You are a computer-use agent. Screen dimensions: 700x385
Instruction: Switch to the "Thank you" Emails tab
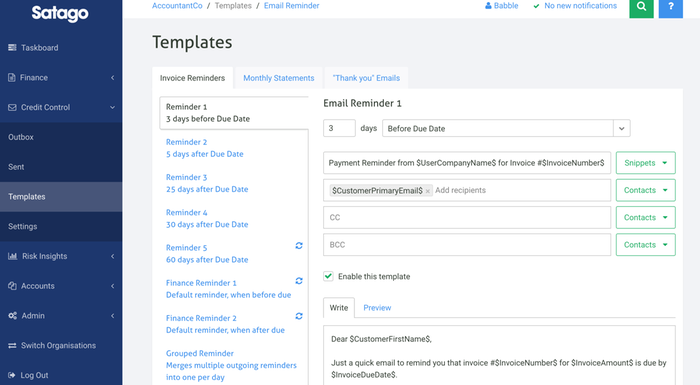click(366, 78)
